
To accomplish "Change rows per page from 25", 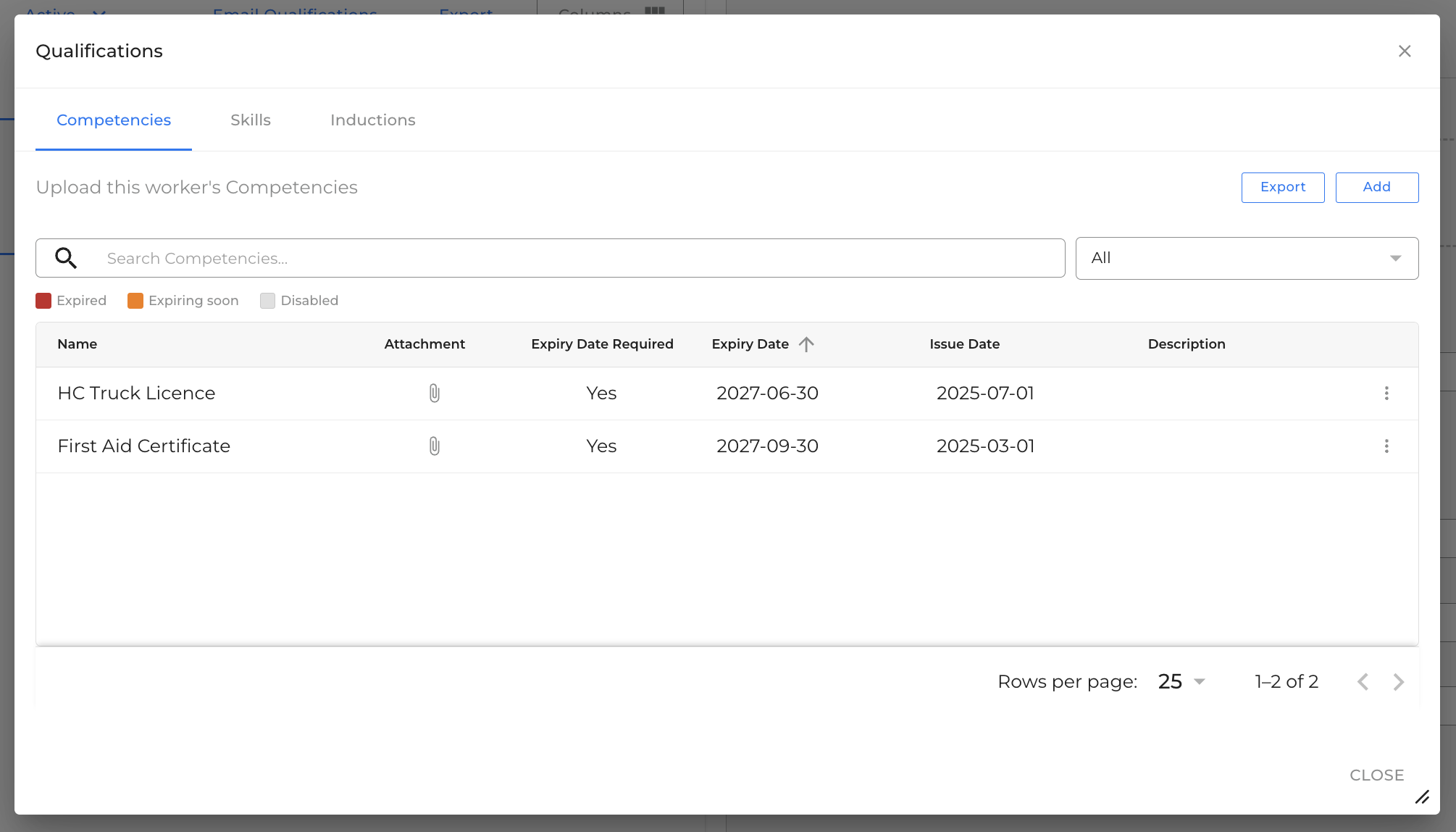I will [x=1181, y=681].
